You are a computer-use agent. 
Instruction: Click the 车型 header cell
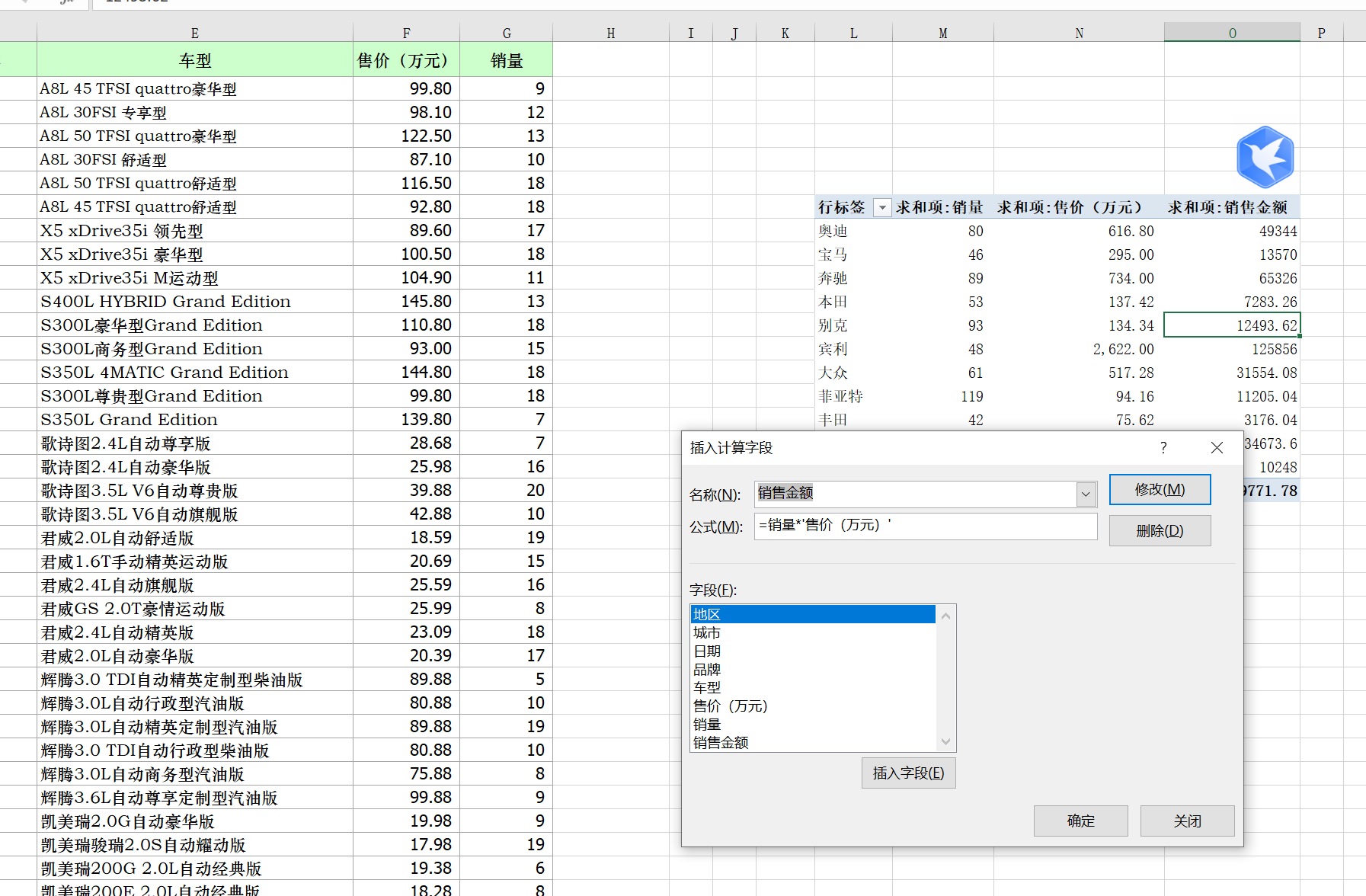pos(195,60)
